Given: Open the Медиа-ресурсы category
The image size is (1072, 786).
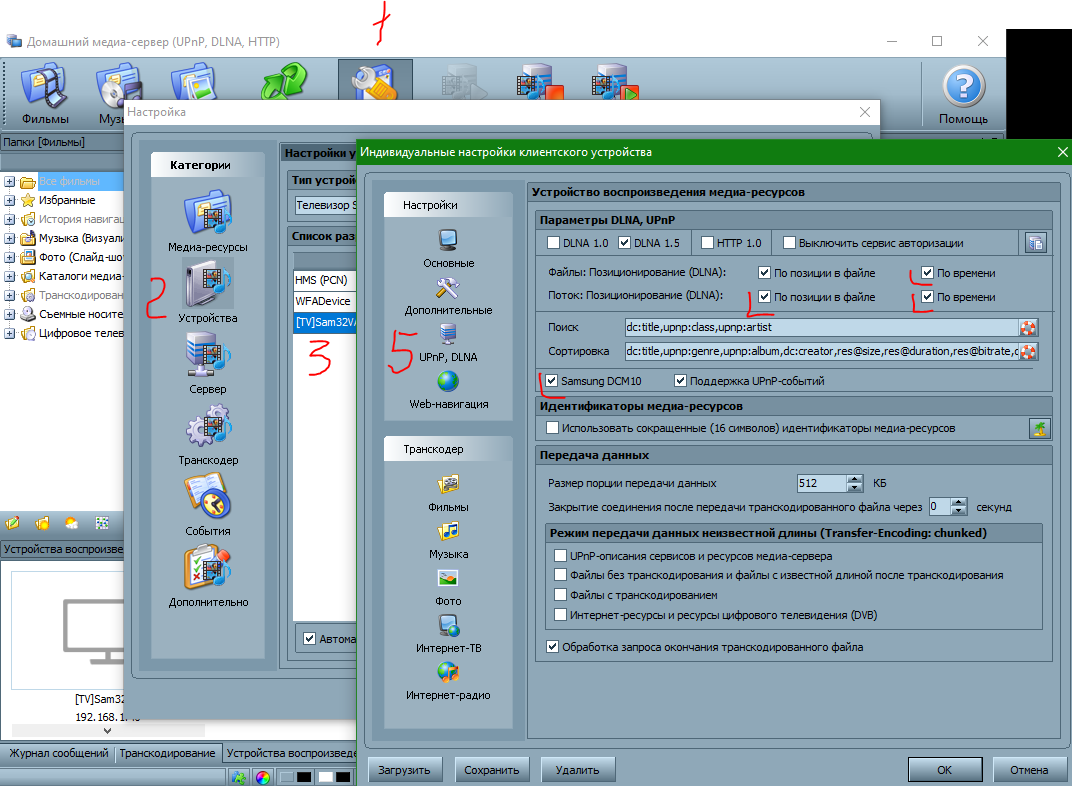Looking at the screenshot, I should (x=207, y=220).
